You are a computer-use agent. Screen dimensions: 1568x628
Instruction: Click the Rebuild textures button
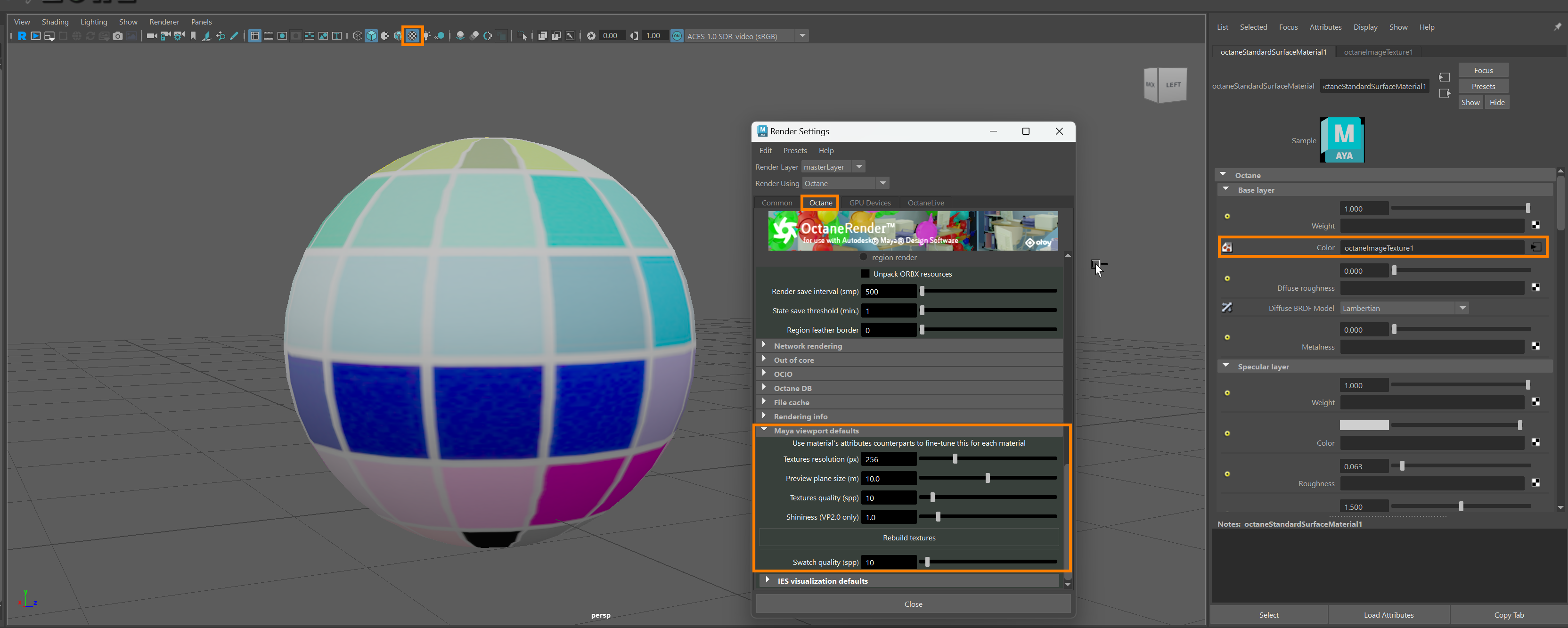[x=908, y=538]
